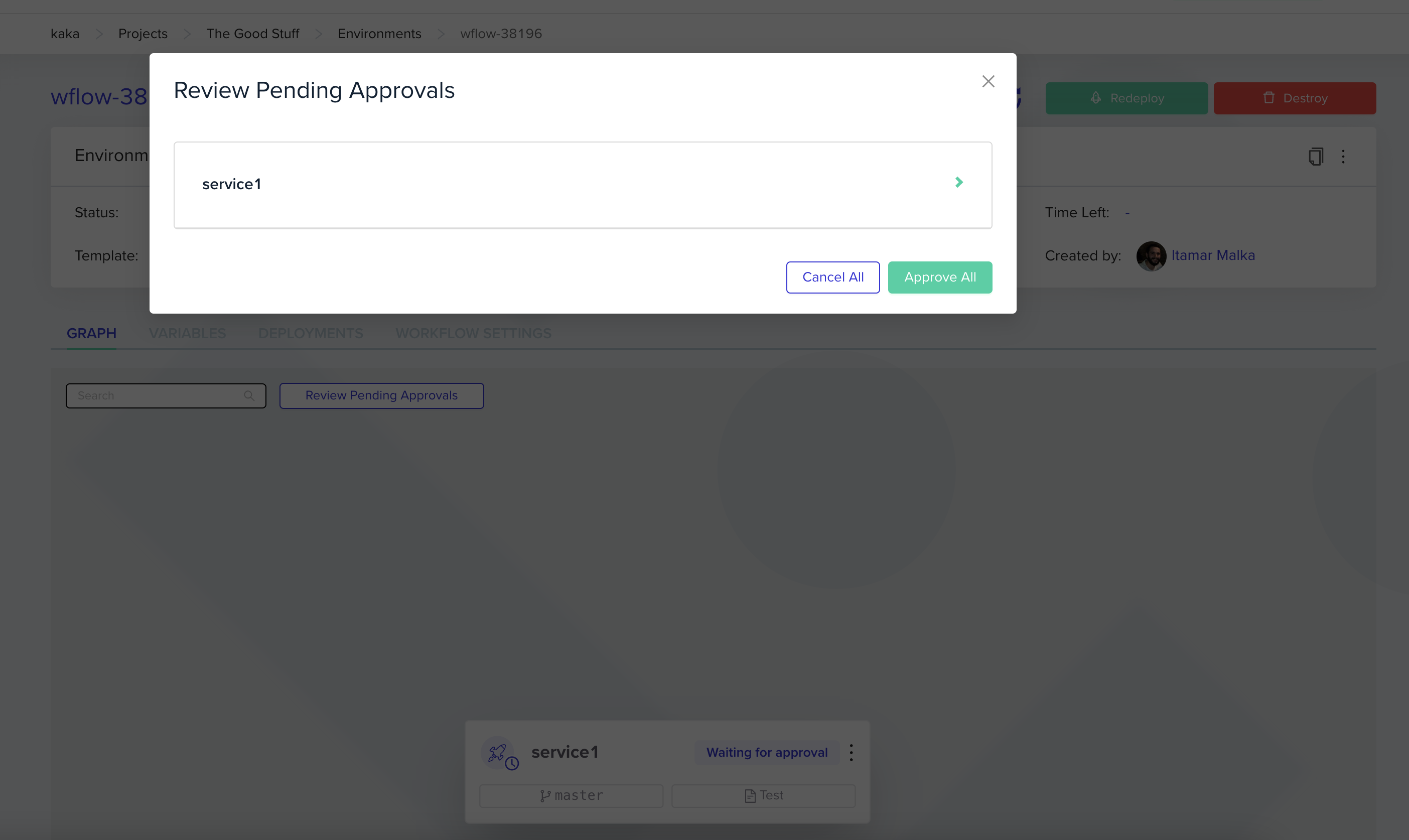Expand the service1 approval row chevron
Image resolution: width=1409 pixels, height=840 pixels.
[x=958, y=182]
